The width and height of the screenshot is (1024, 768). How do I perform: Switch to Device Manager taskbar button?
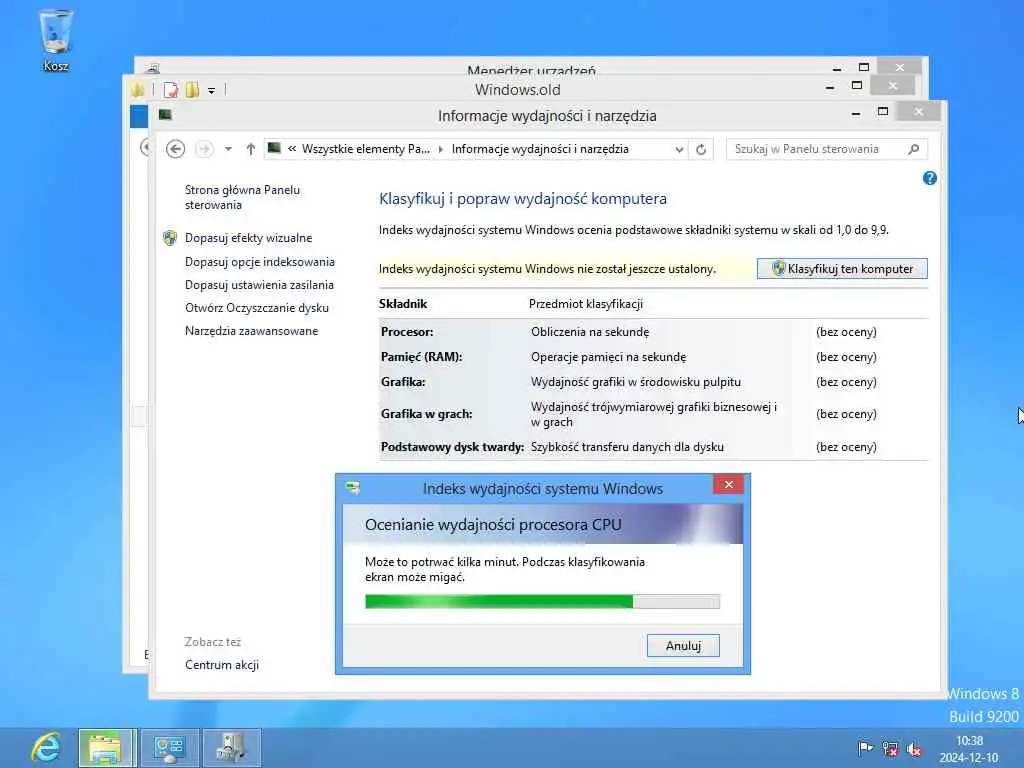(x=232, y=748)
